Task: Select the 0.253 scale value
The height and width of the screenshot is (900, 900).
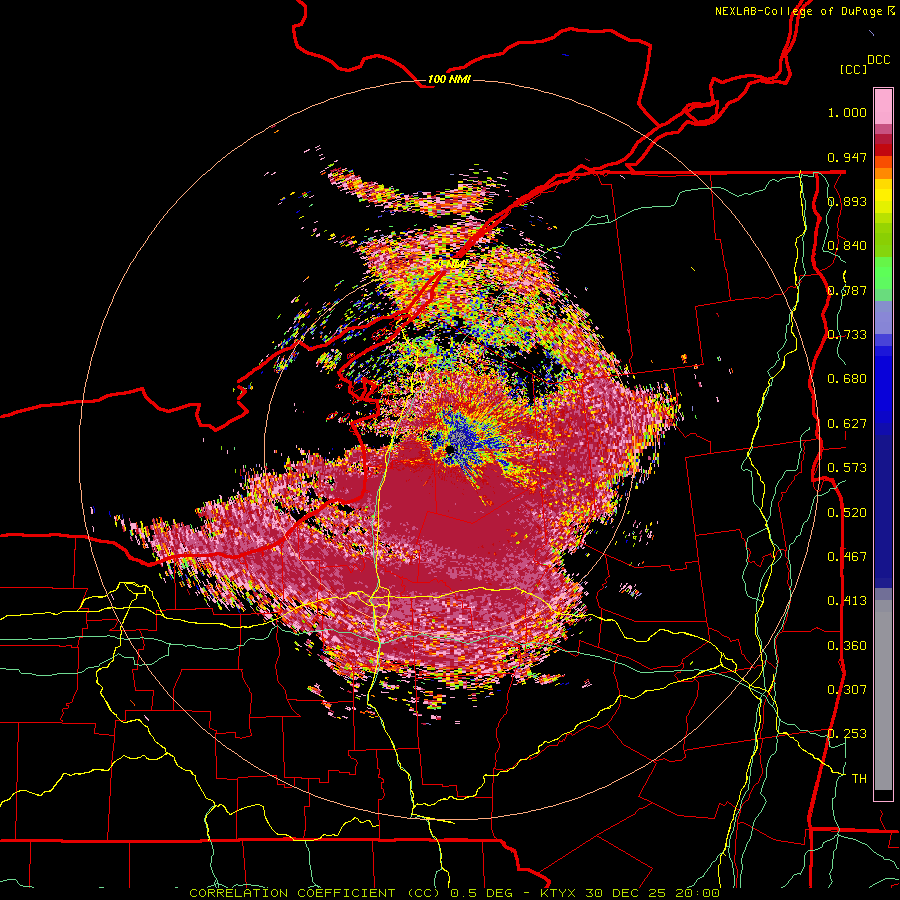Action: (847, 734)
